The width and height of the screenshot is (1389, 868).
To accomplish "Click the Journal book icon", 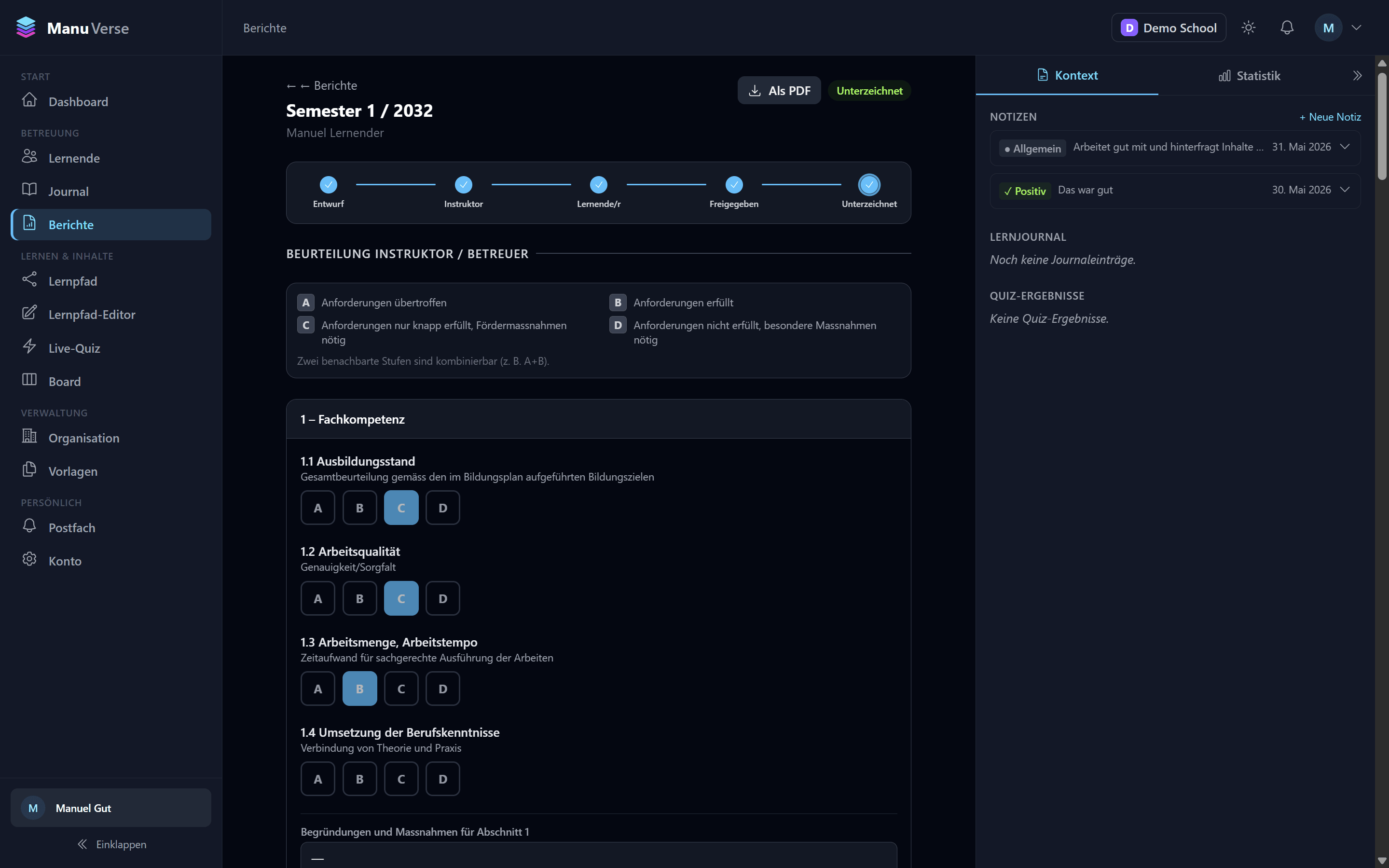I will [x=29, y=190].
